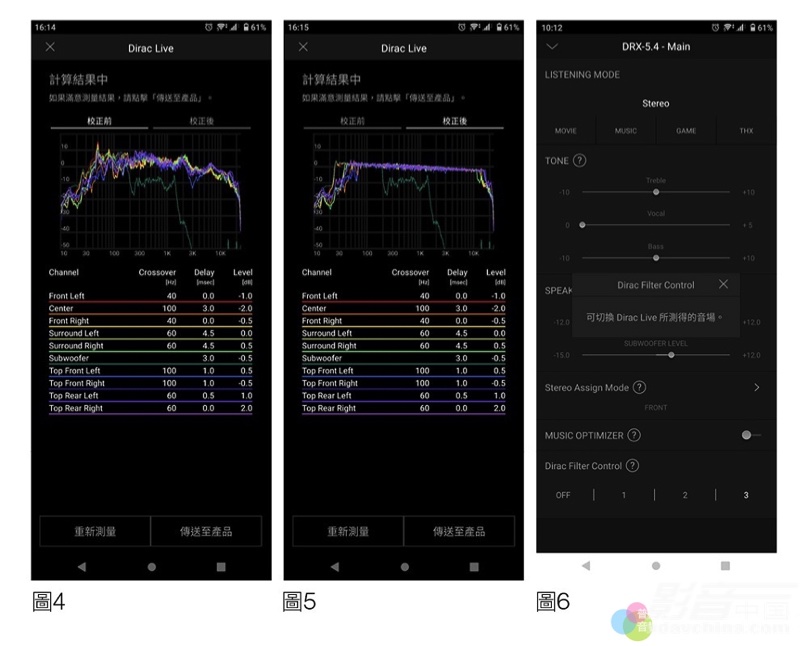Select Surround Right row in Figure 5 table

tap(403, 346)
